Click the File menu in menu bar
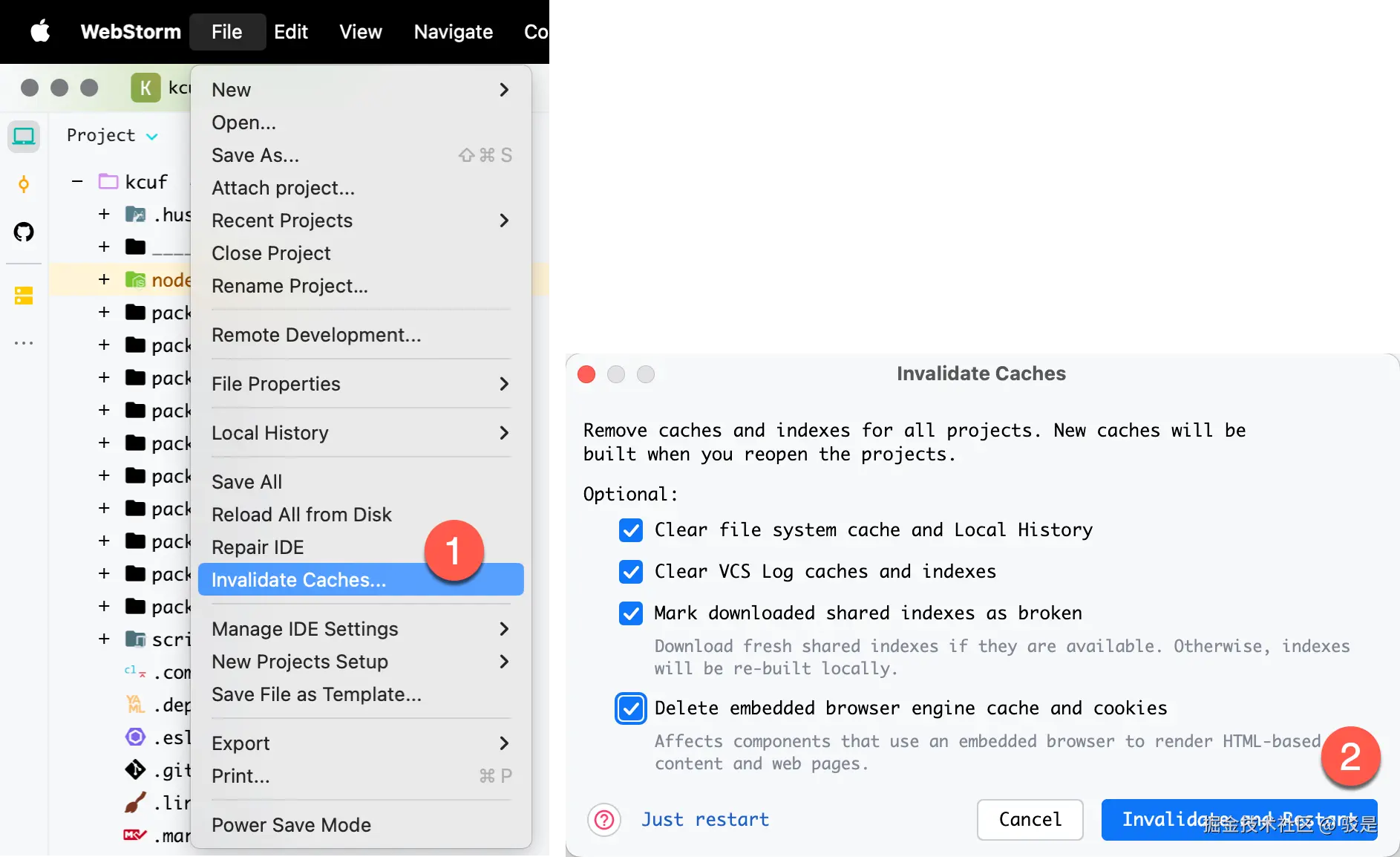The height and width of the screenshot is (857, 1400). pyautogui.click(x=227, y=31)
